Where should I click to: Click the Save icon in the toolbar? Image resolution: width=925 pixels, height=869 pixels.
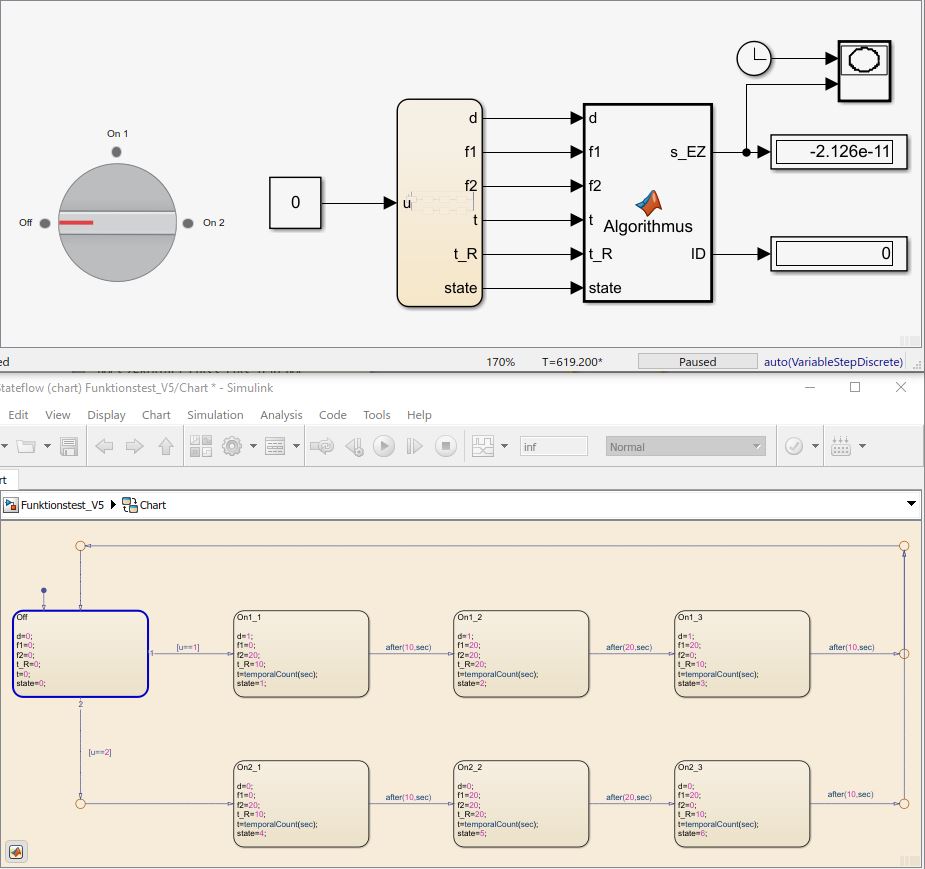(69, 447)
